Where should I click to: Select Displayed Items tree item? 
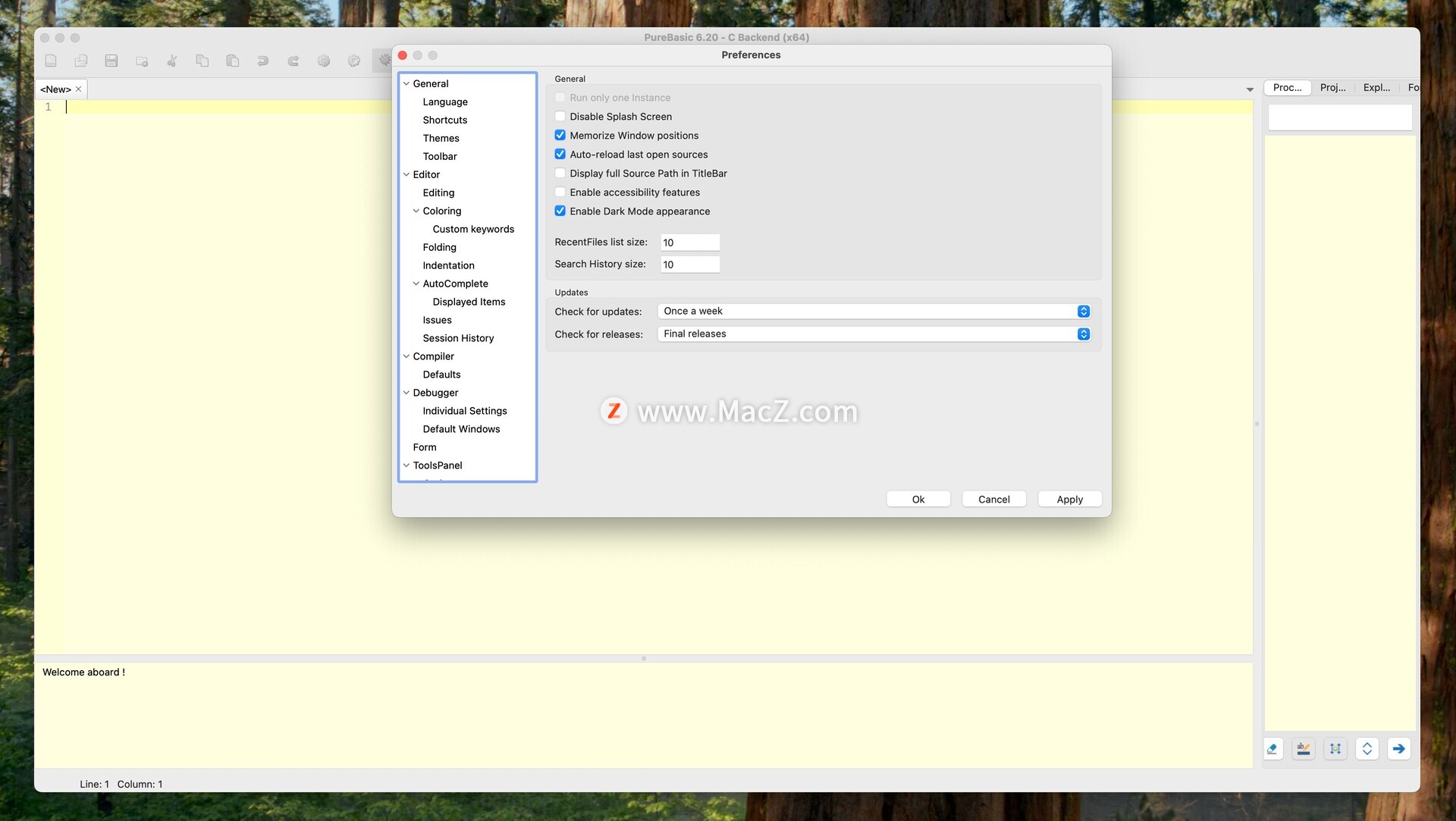469,302
